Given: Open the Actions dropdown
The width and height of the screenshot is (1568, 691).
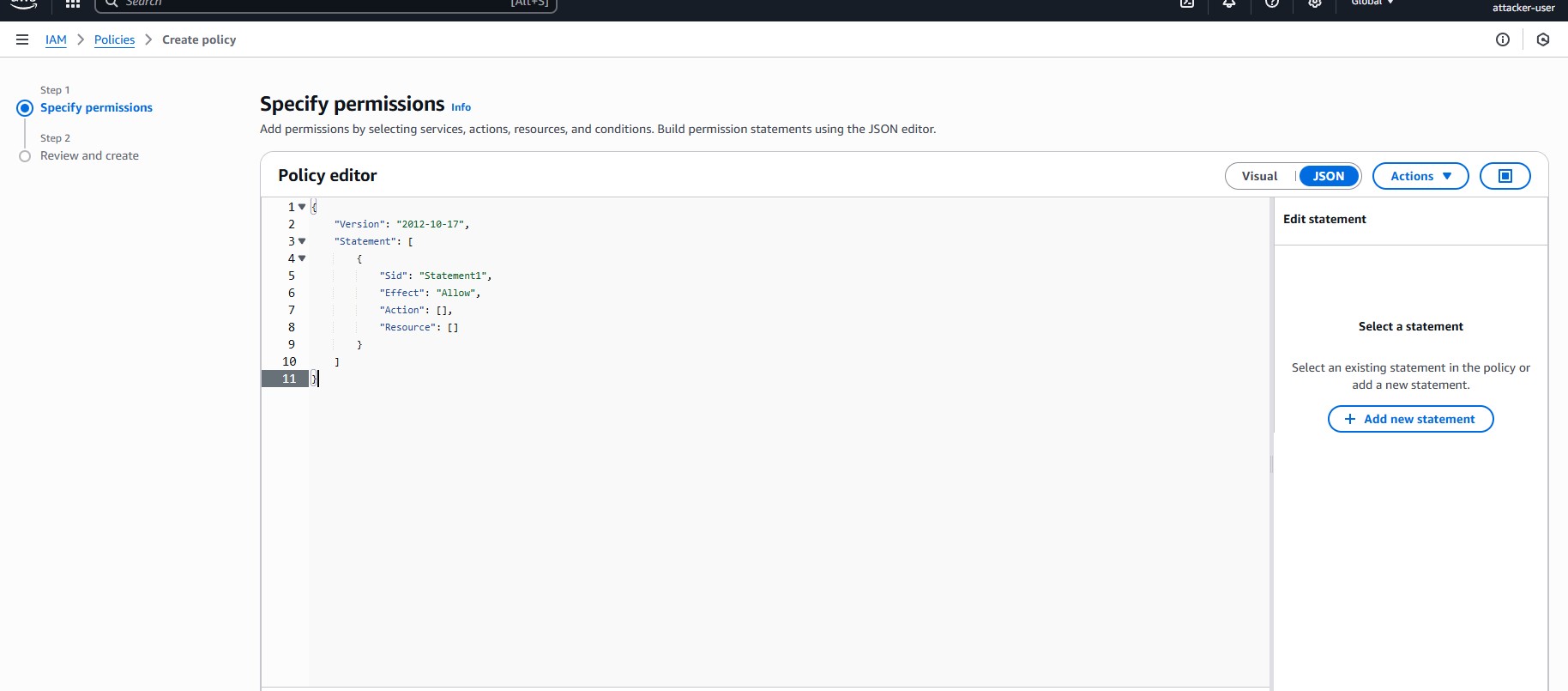Looking at the screenshot, I should tap(1420, 176).
